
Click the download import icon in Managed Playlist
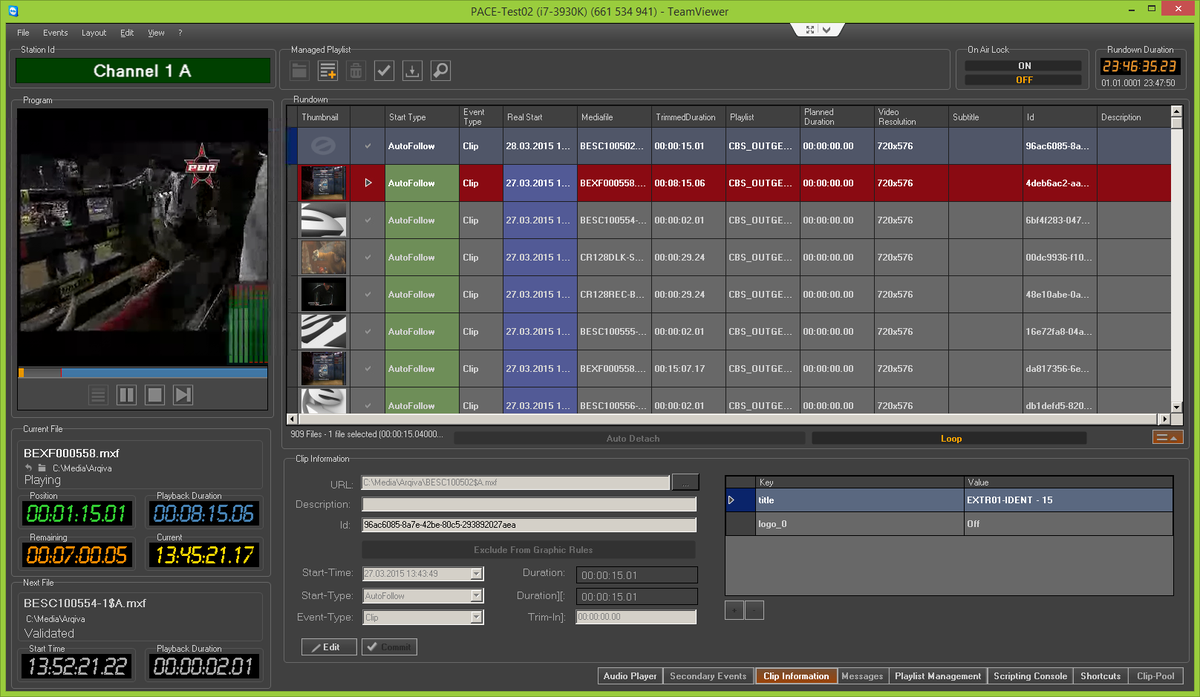click(412, 70)
